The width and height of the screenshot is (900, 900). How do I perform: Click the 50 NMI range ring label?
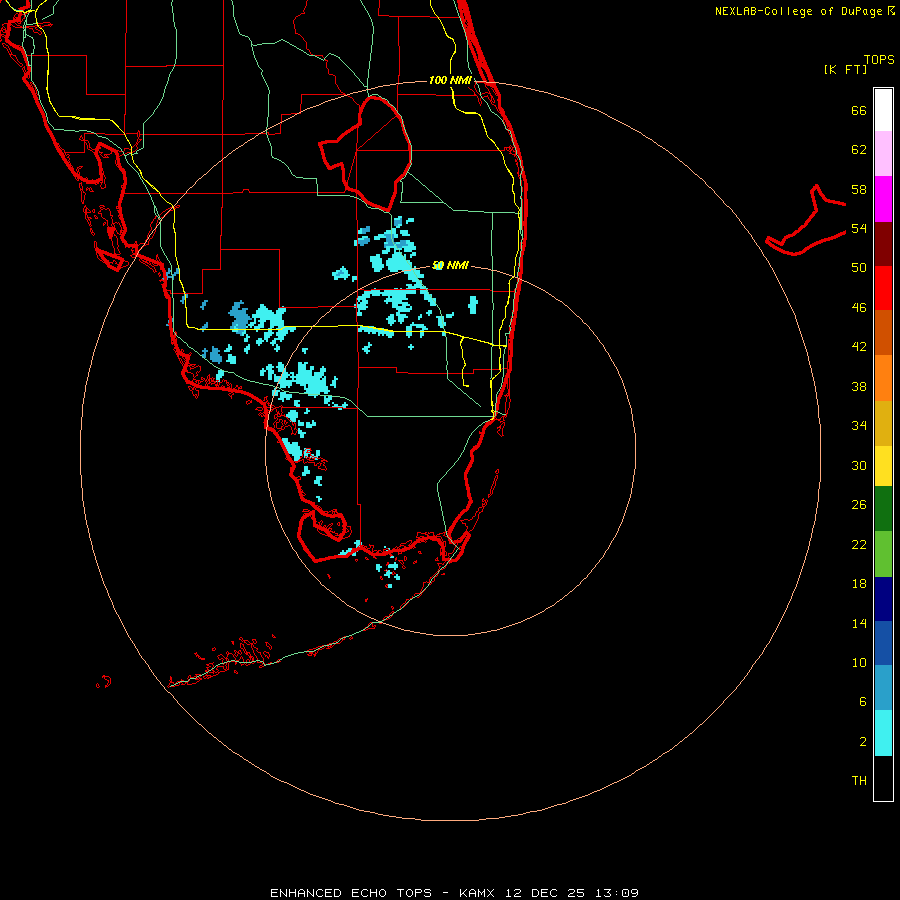tap(450, 265)
